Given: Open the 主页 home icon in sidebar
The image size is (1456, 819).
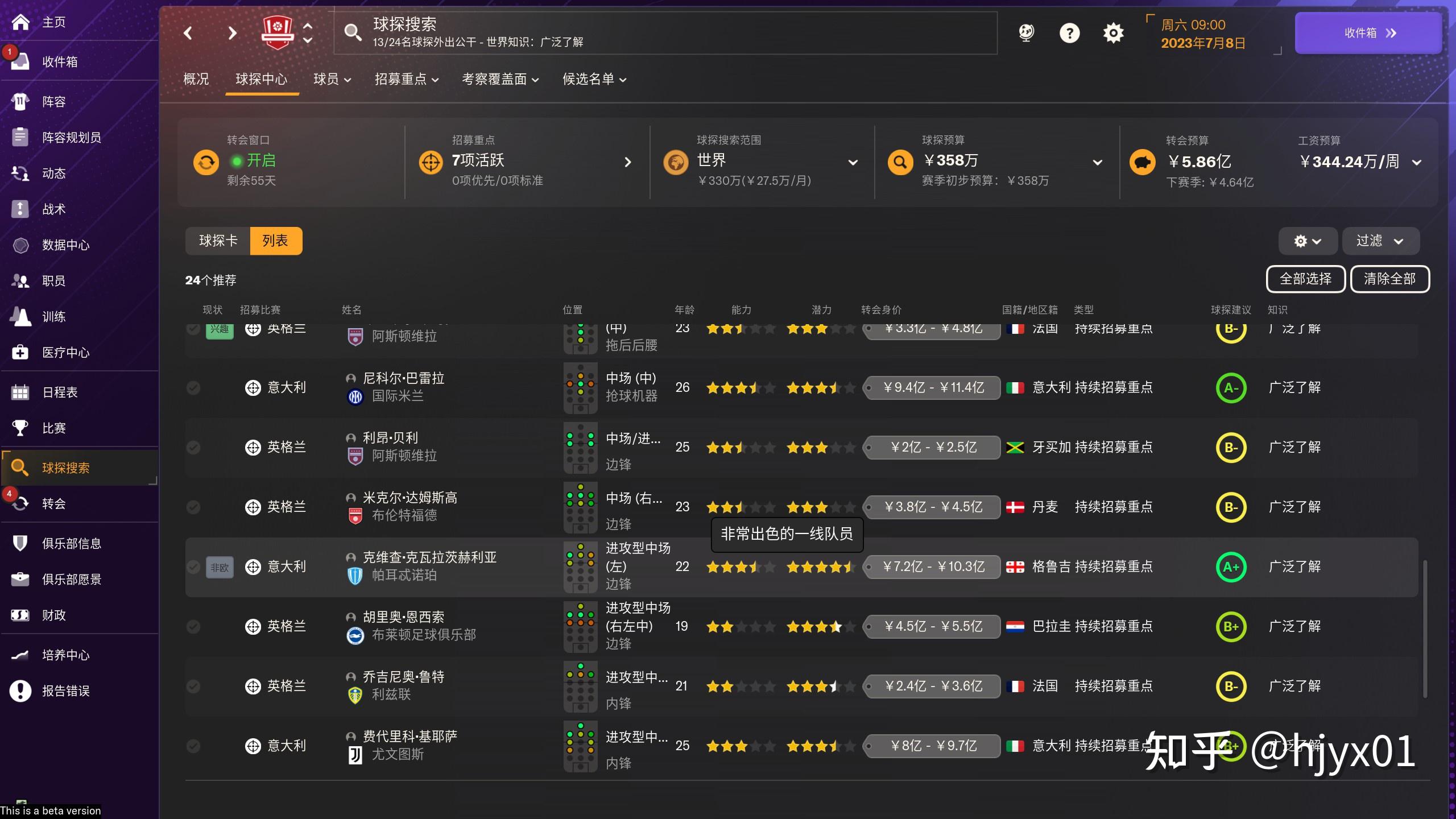Looking at the screenshot, I should click(x=20, y=22).
